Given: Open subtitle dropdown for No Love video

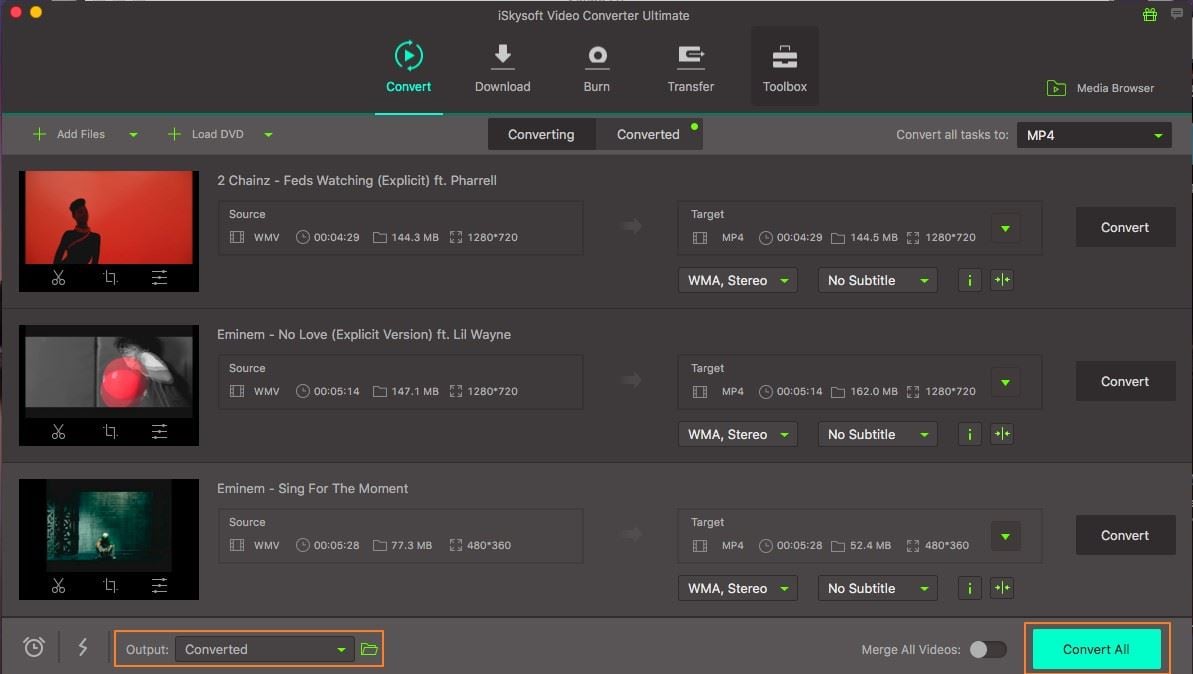Looking at the screenshot, I should 877,434.
